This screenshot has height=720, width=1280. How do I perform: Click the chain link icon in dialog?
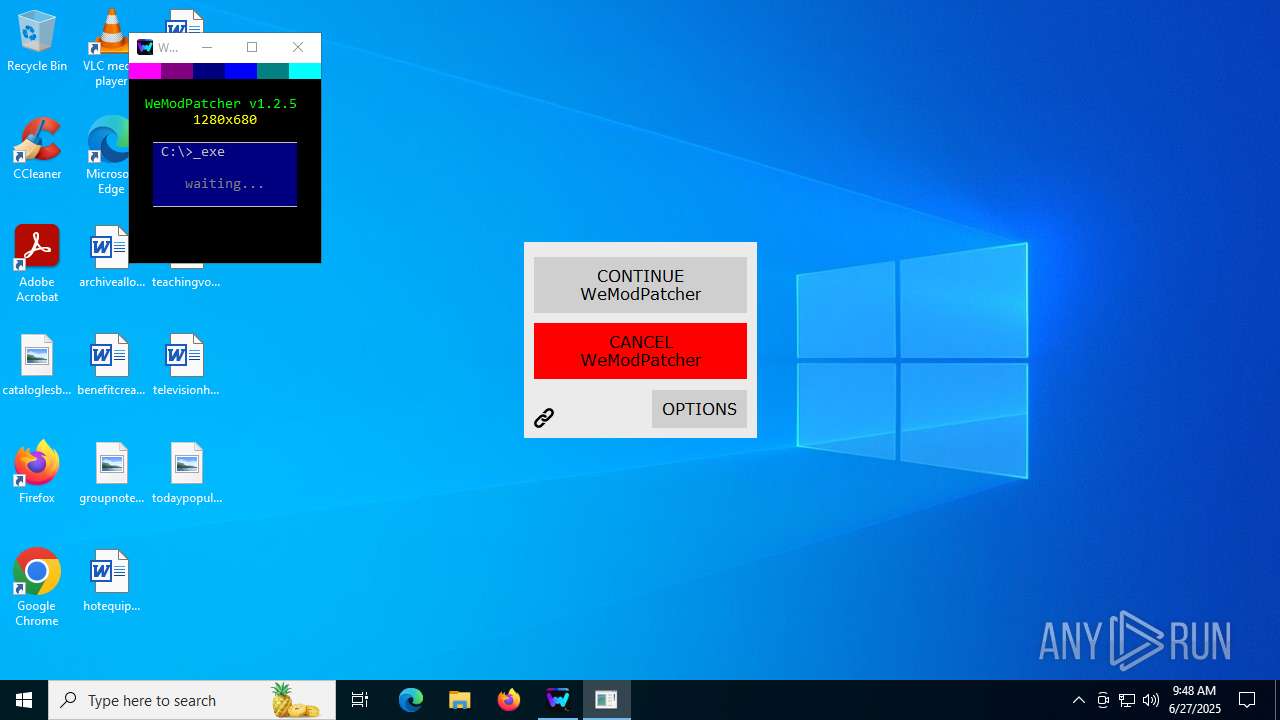tap(544, 418)
